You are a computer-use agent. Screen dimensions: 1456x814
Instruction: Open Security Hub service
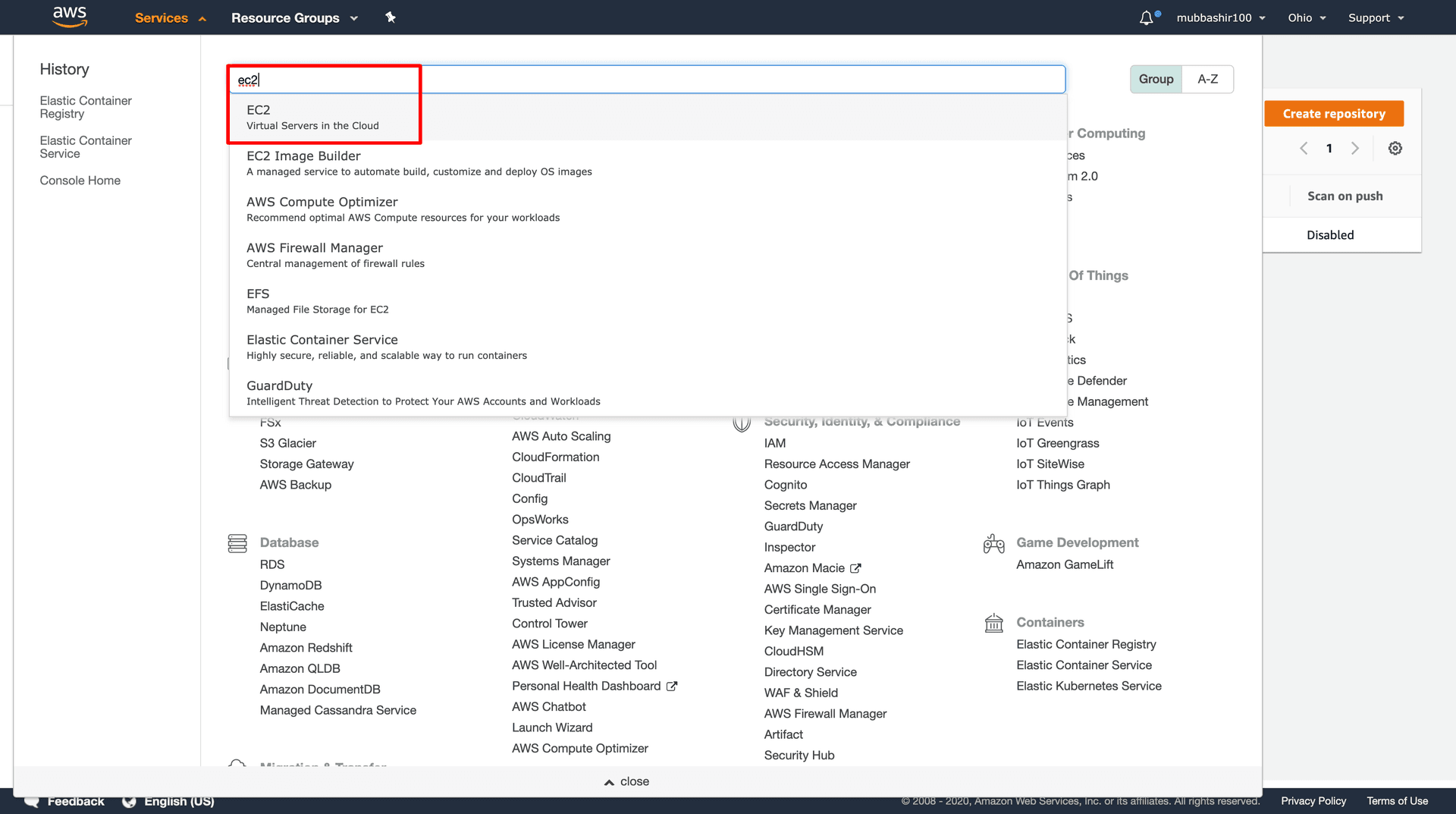(799, 756)
